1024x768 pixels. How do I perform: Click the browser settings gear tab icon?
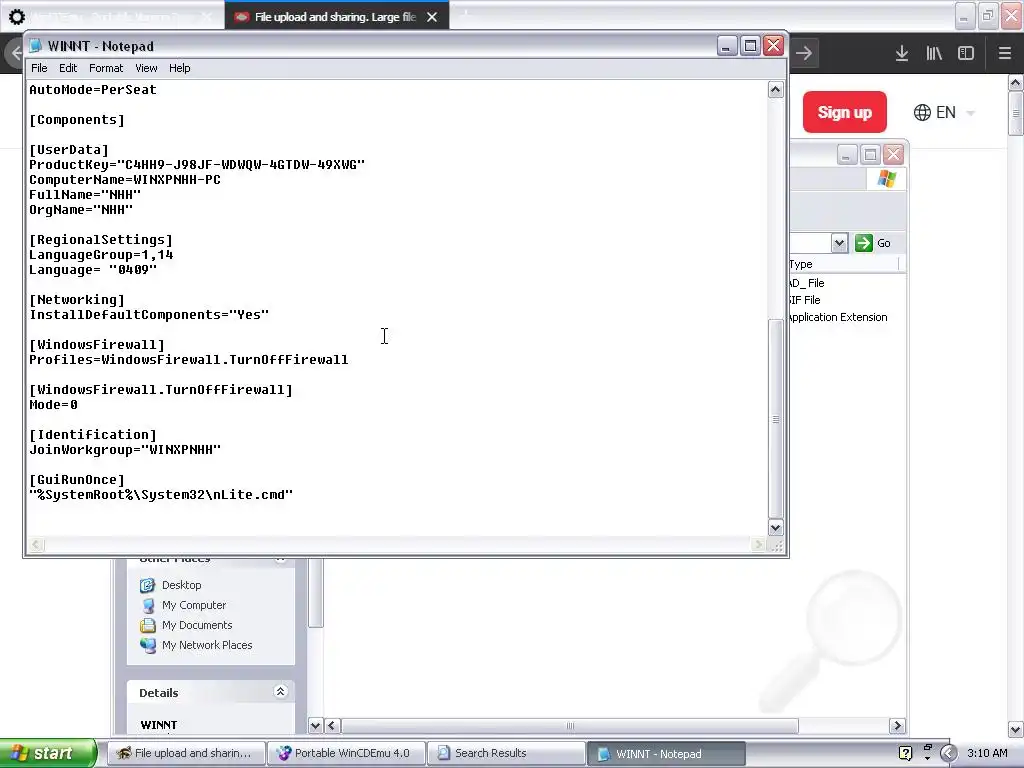coord(16,17)
